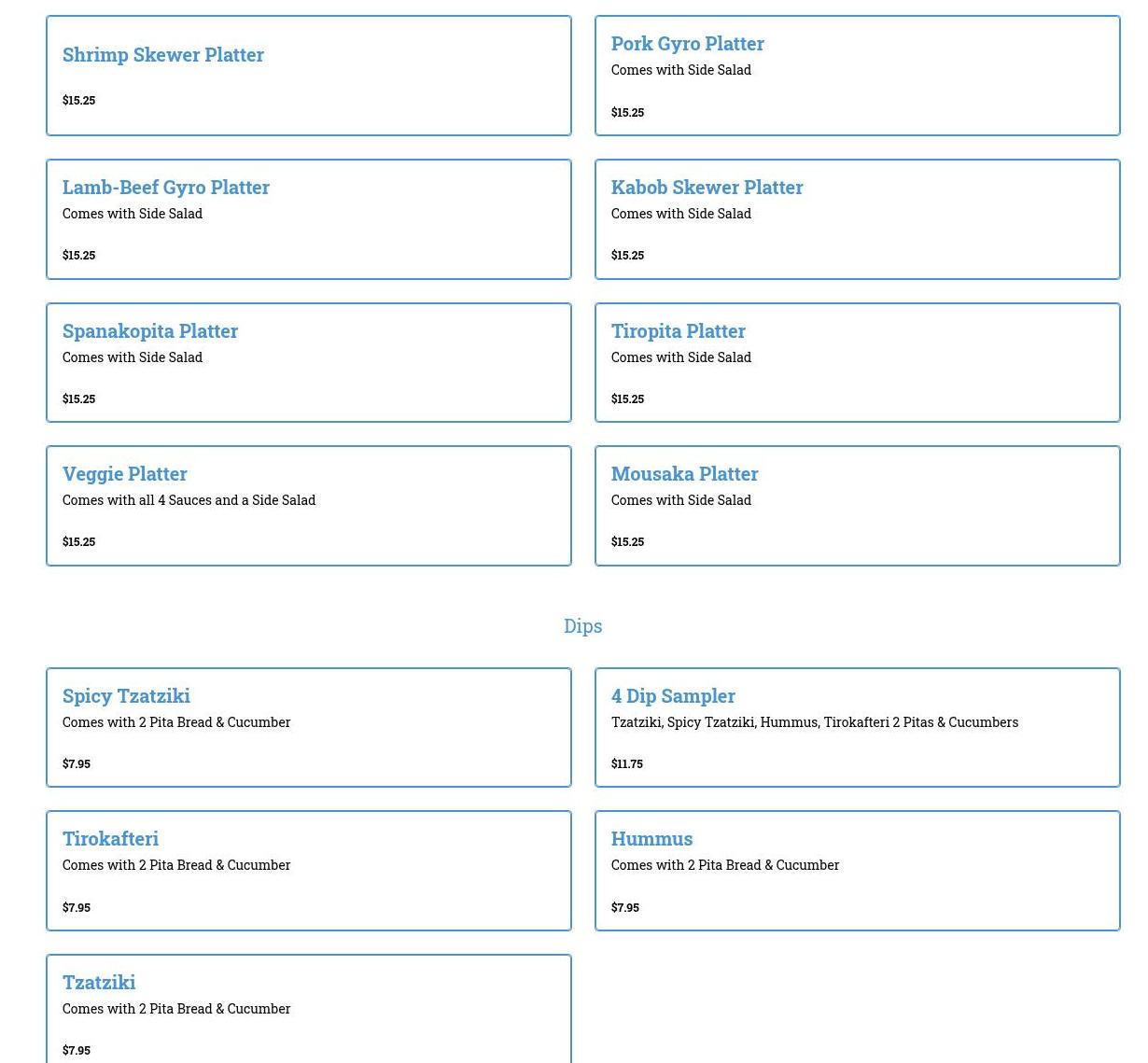This screenshot has height=1063, width=1148.
Task: Click Tirokafteri pita bread description
Action: (x=176, y=865)
